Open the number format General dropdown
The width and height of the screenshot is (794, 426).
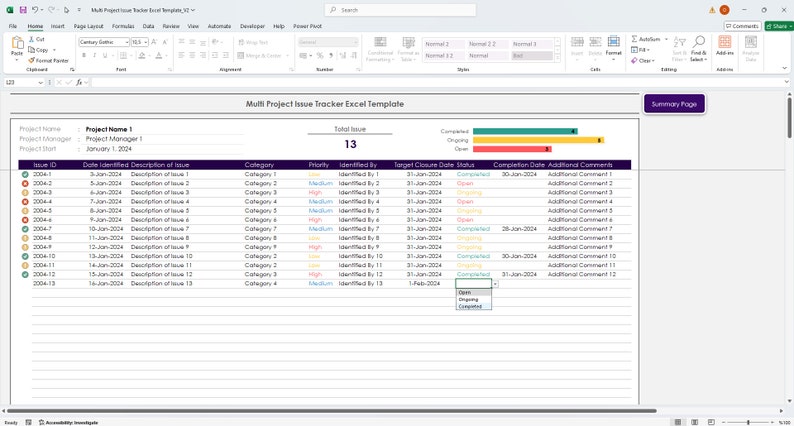[x=355, y=42]
